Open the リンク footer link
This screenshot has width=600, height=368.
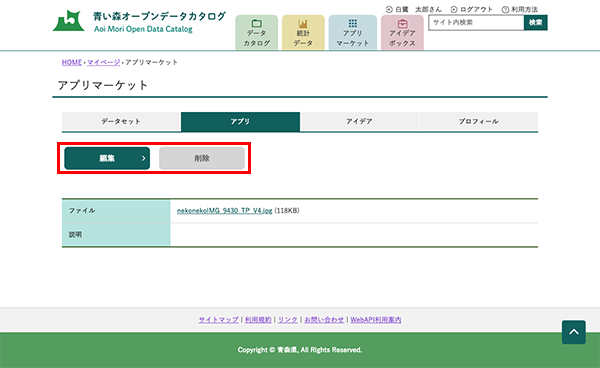click(288, 320)
